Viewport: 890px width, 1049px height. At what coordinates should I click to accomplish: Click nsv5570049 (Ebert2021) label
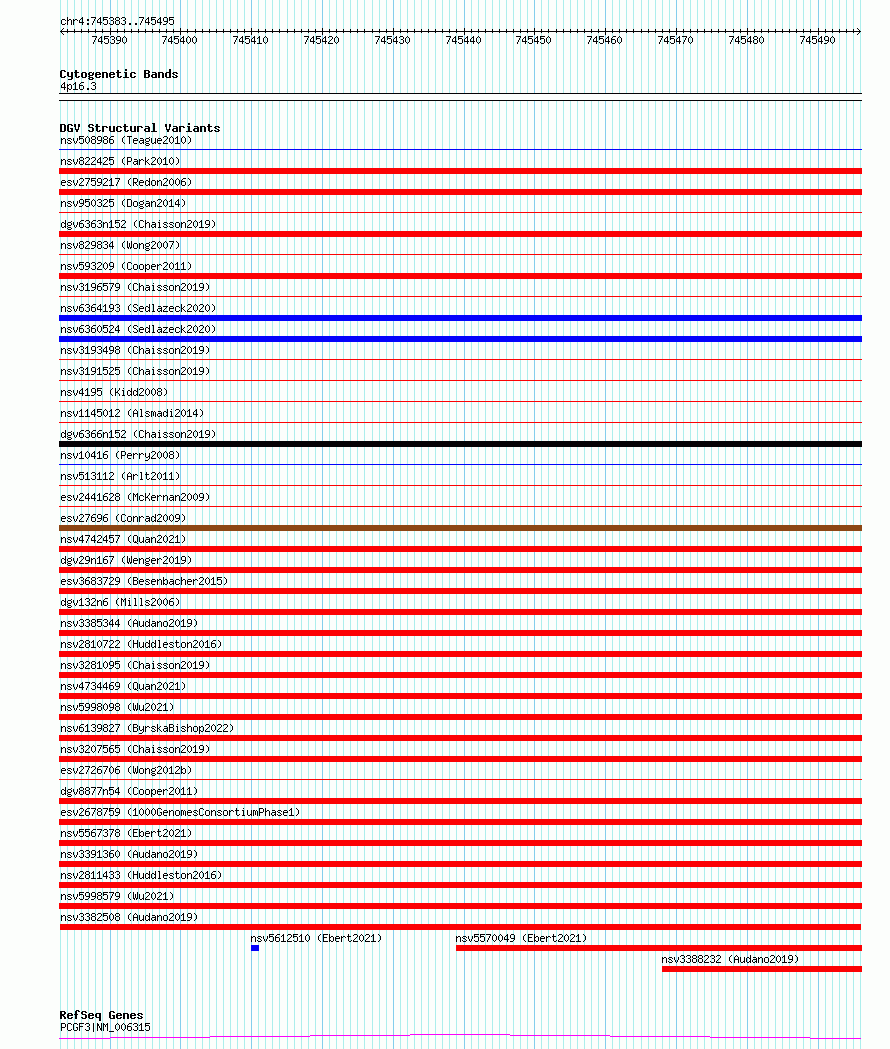coord(521,939)
